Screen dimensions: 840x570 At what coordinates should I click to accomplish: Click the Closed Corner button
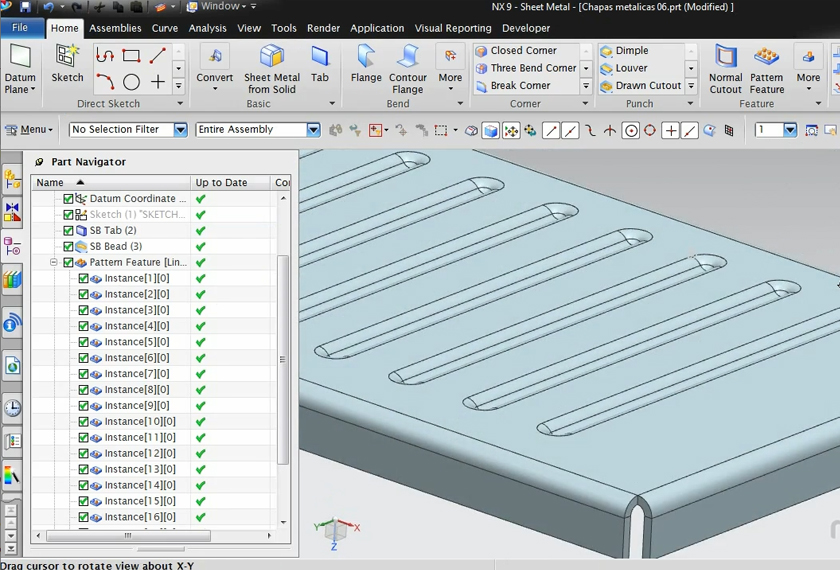pos(522,50)
